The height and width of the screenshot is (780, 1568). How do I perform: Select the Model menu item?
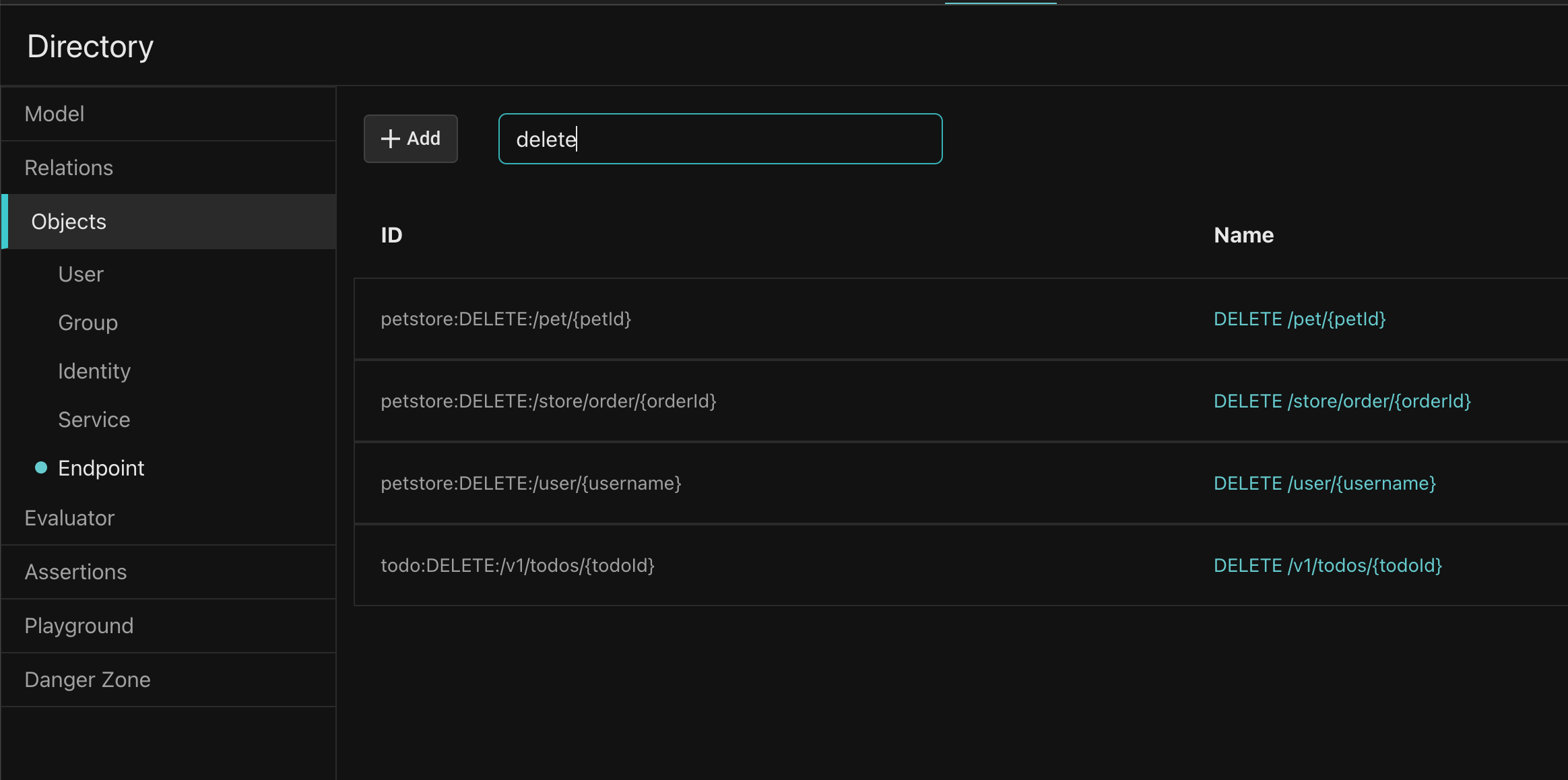click(54, 113)
